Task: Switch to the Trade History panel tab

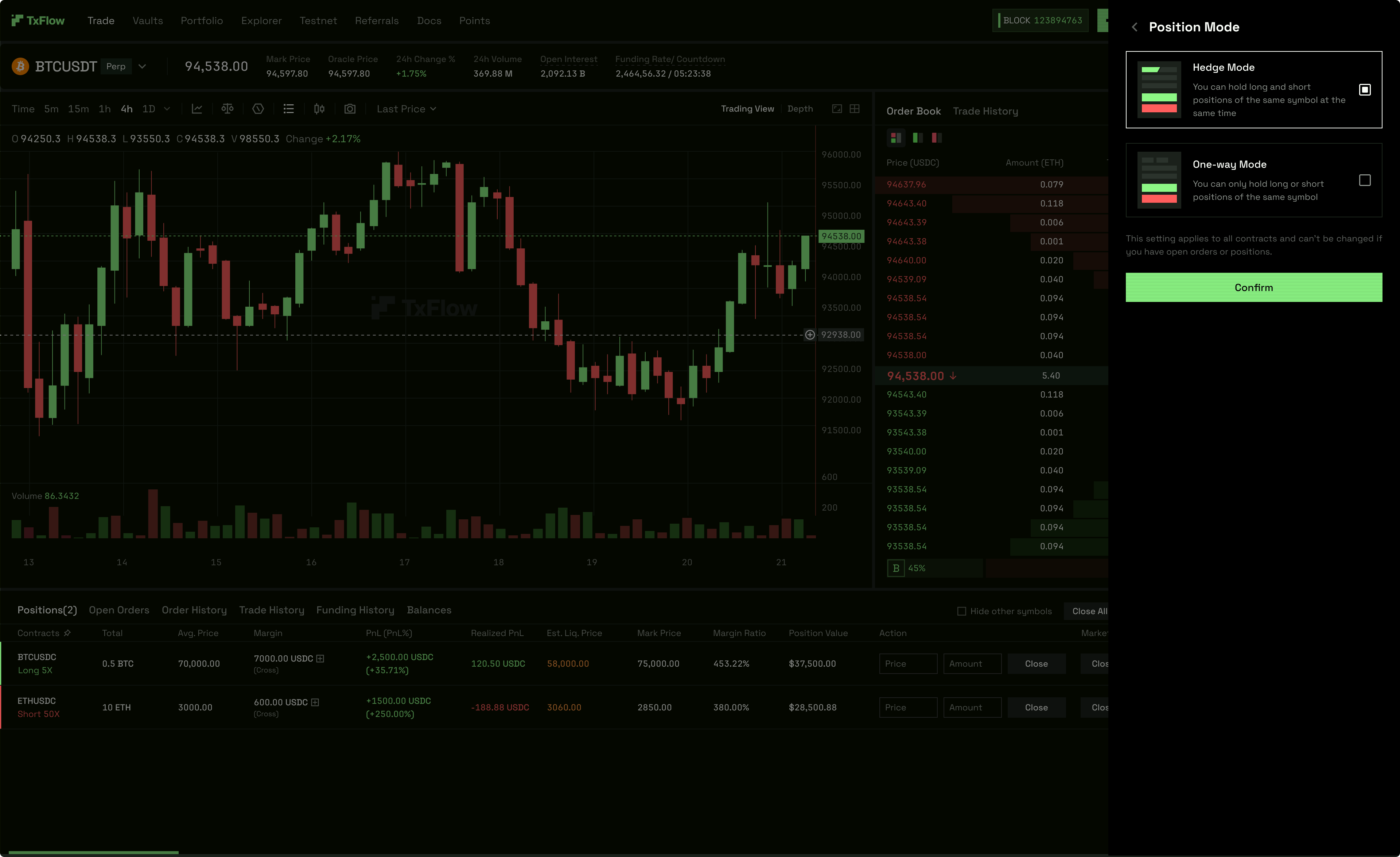Action: coord(986,111)
